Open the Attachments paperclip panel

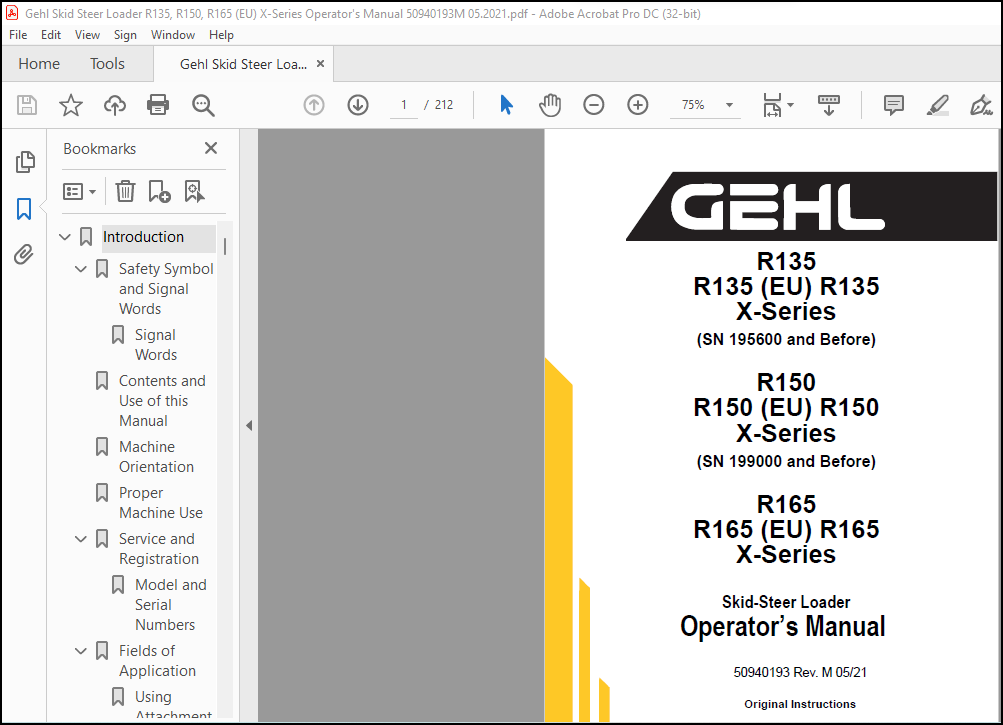pos(24,255)
